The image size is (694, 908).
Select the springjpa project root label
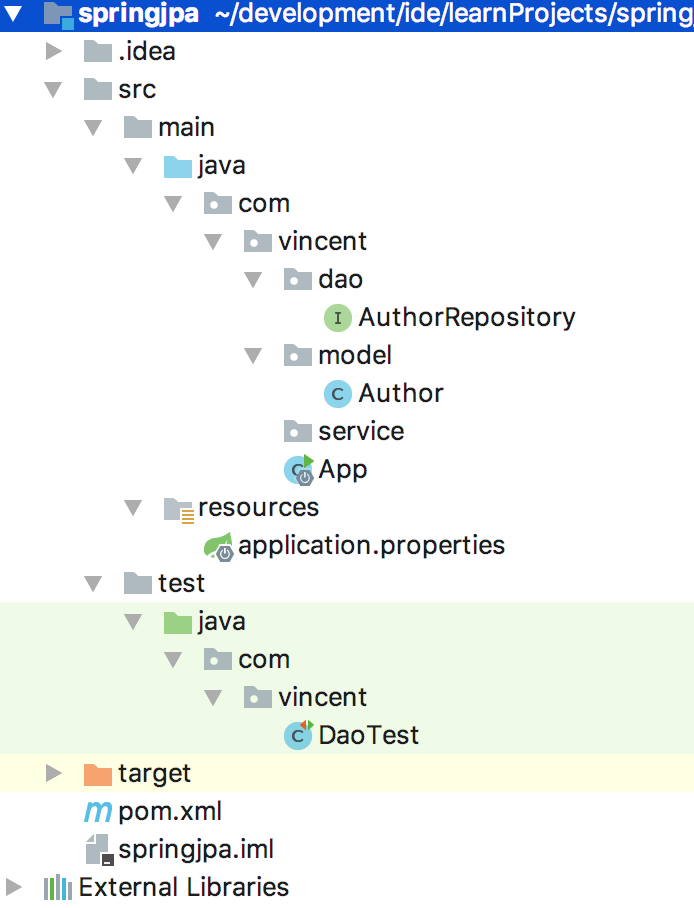(x=138, y=15)
